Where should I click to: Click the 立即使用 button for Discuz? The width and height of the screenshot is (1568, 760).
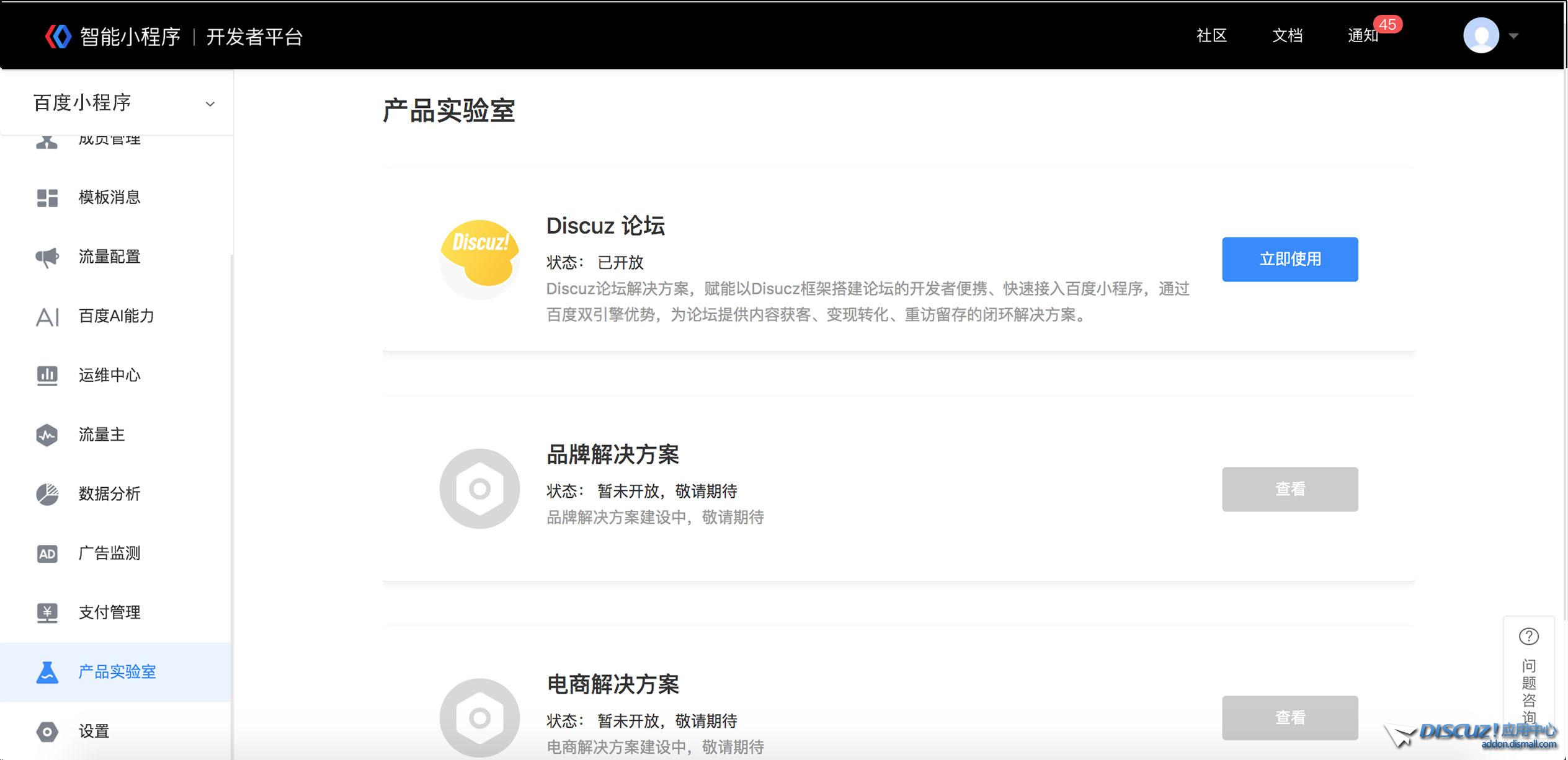coord(1290,259)
